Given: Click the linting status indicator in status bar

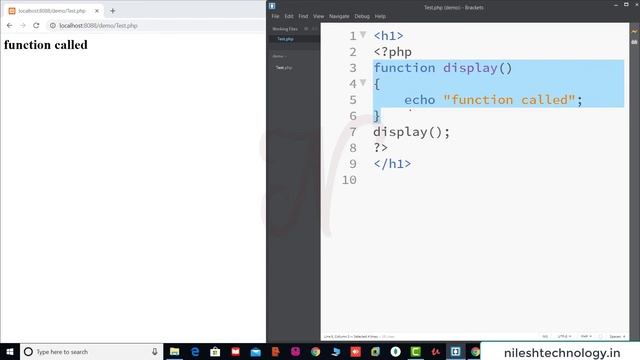Looking at the screenshot, I should point(600,337).
